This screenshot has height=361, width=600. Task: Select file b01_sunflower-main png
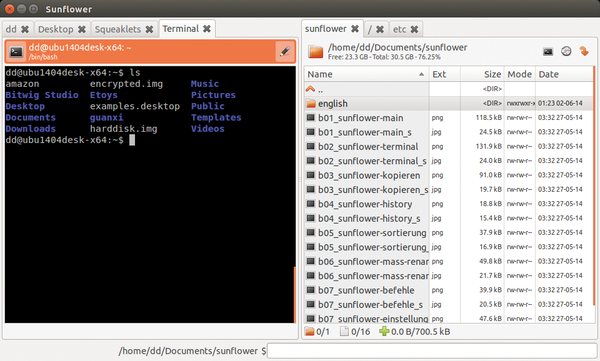coord(448,118)
